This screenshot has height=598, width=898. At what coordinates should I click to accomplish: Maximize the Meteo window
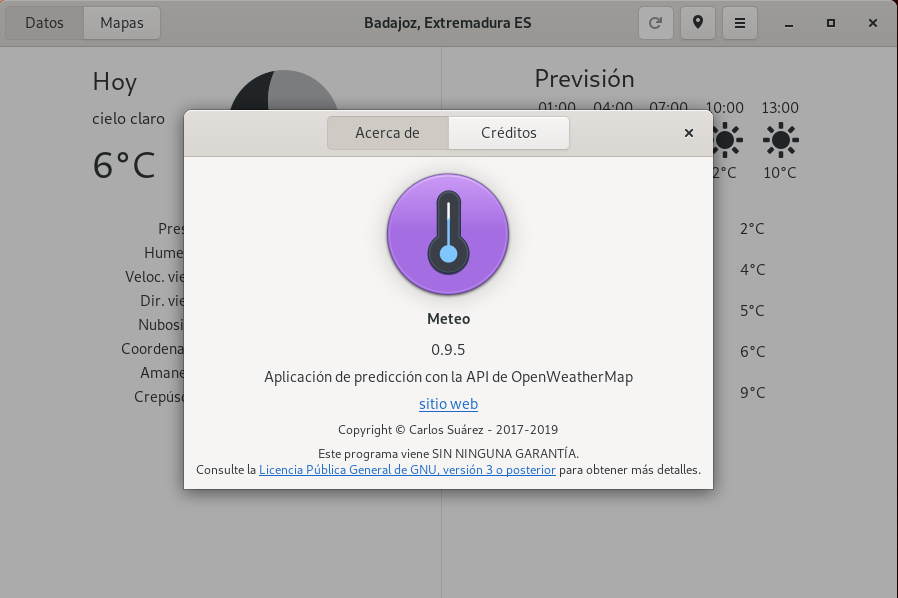click(830, 23)
